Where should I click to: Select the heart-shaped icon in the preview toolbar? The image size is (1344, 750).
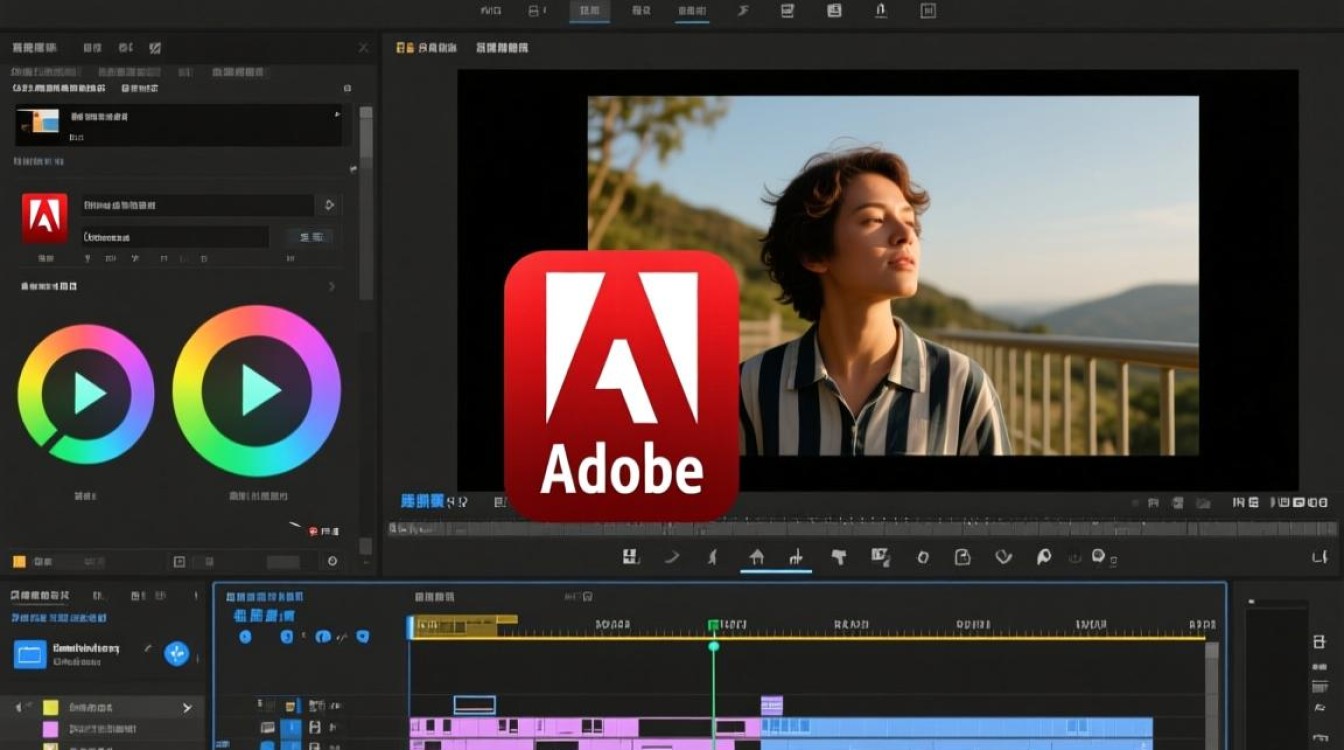coord(1002,557)
